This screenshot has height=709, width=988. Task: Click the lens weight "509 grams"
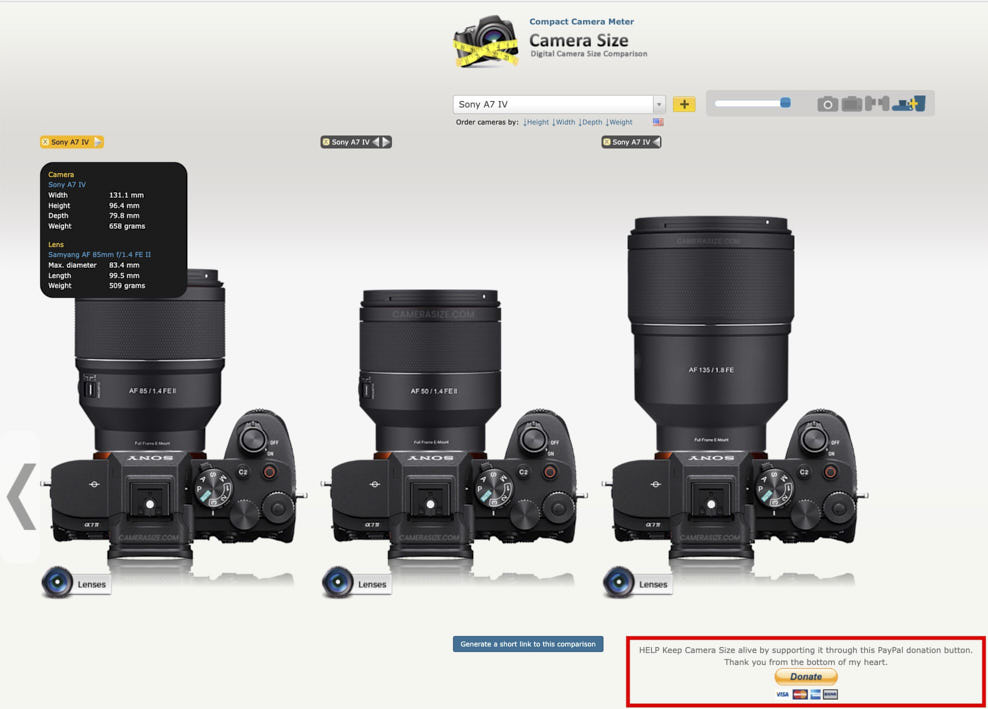point(127,285)
